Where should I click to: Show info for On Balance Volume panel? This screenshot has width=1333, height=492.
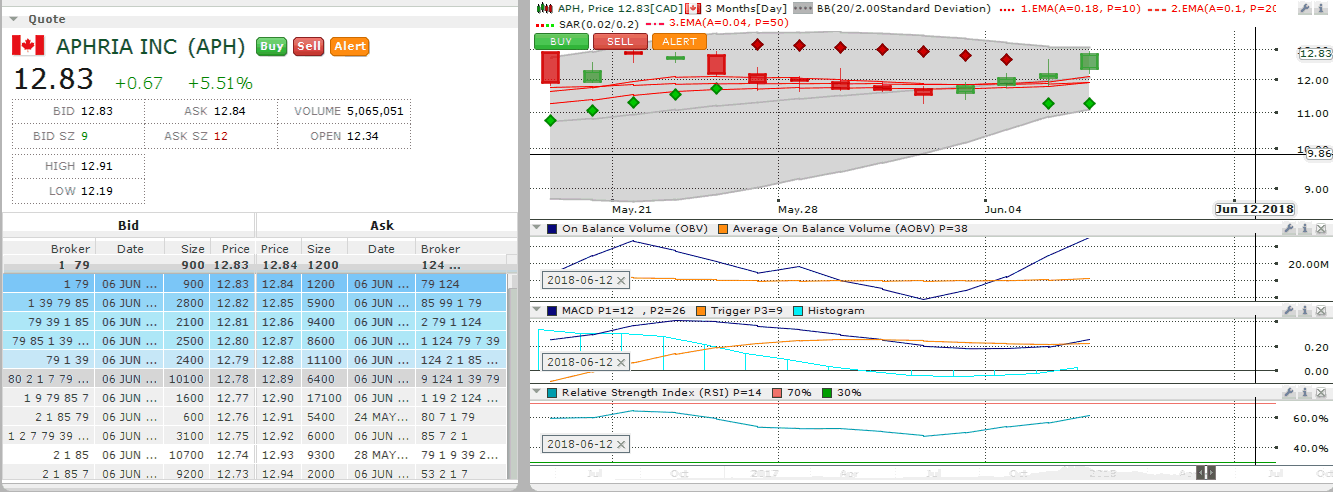coord(1304,228)
